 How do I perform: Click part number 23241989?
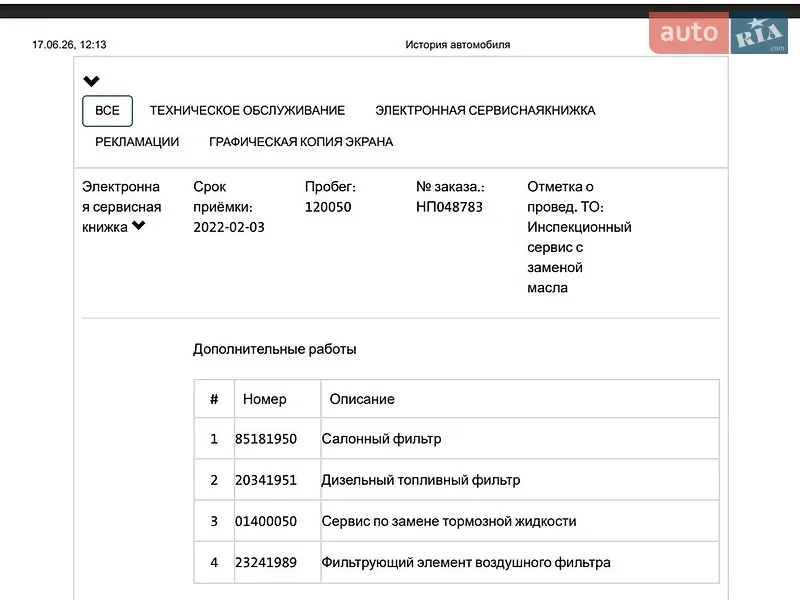click(x=266, y=562)
